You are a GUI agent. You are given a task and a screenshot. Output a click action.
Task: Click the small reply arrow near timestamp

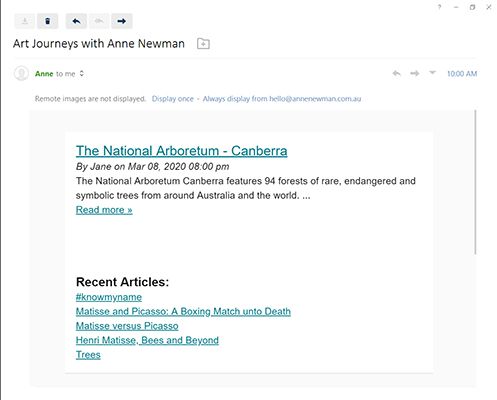pos(396,73)
